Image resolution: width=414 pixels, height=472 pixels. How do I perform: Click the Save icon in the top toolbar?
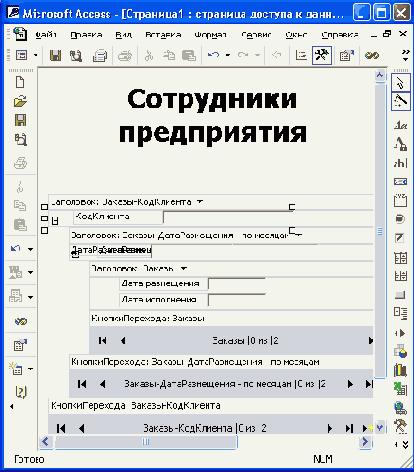click(55, 55)
